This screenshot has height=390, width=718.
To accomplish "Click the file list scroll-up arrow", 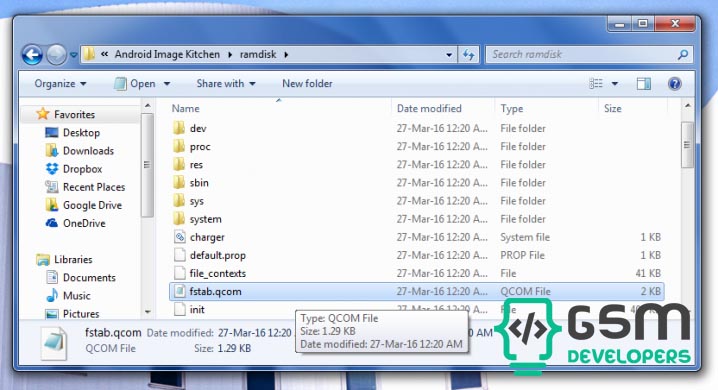I will 687,106.
